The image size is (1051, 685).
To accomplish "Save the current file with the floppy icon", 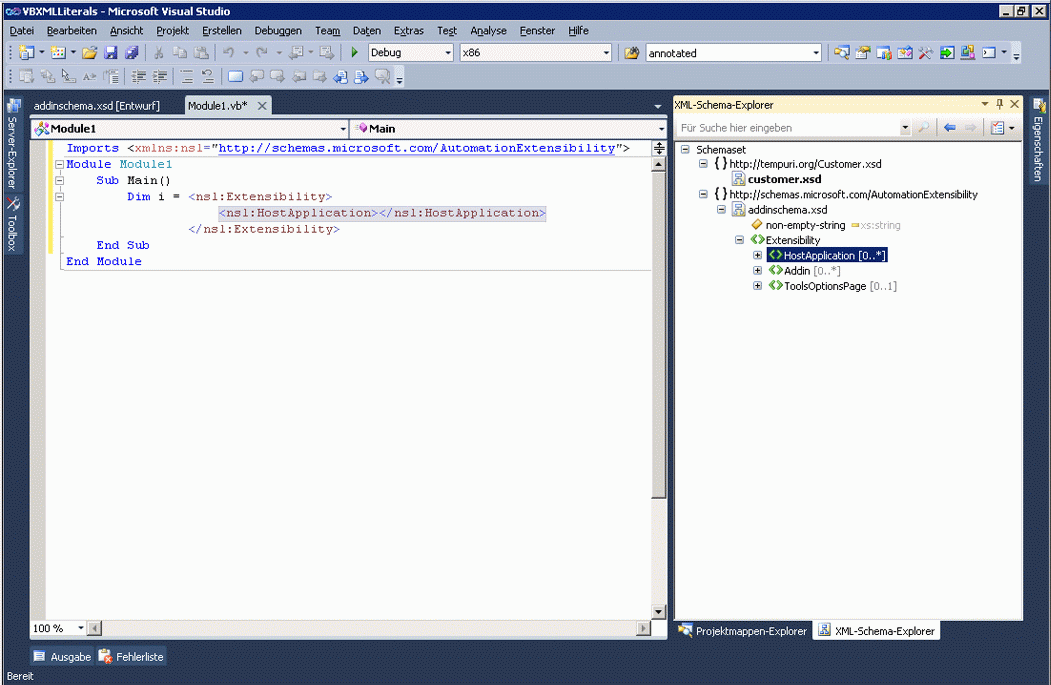I will point(111,52).
